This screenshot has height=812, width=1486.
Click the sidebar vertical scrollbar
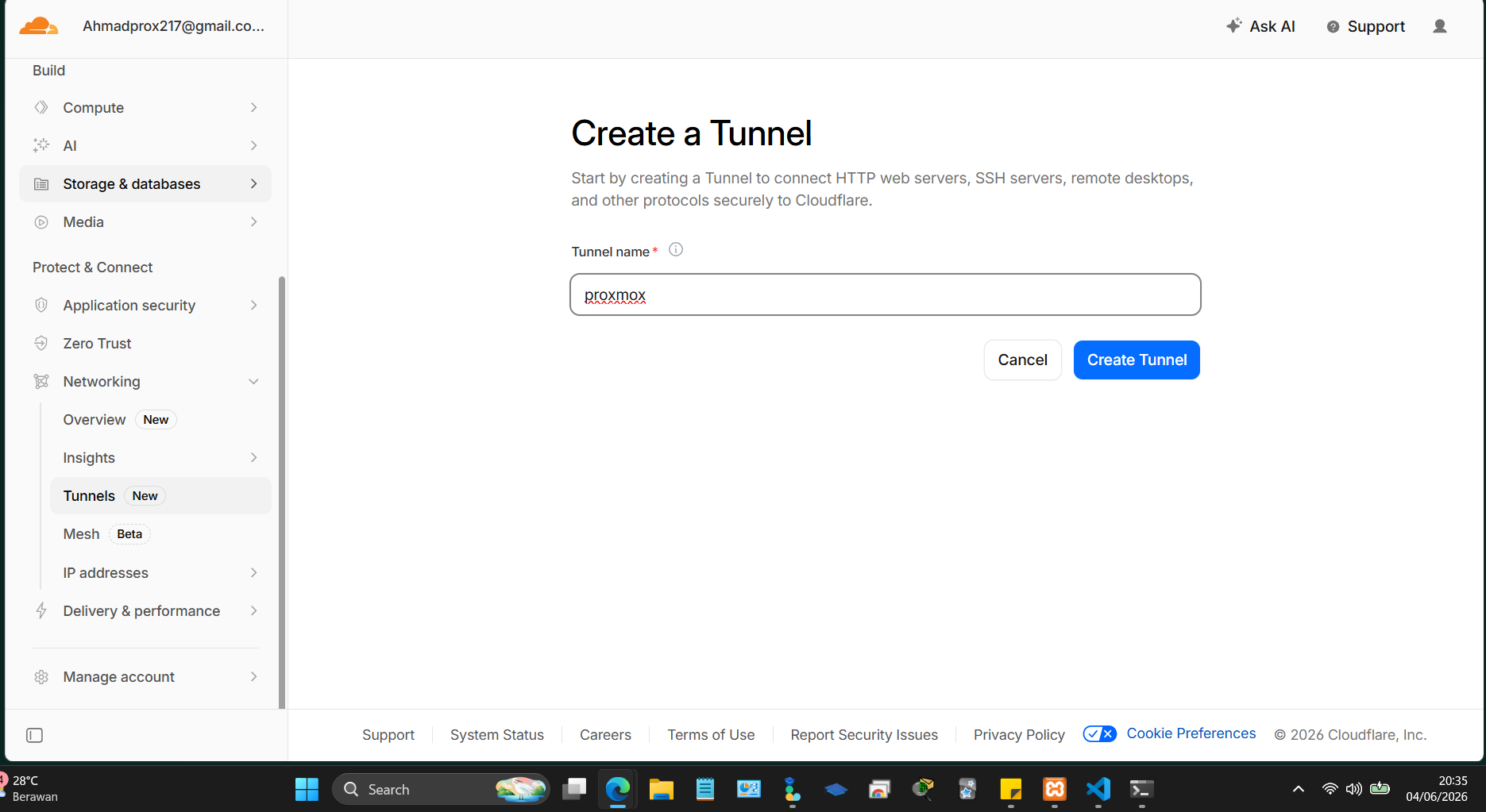(282, 492)
